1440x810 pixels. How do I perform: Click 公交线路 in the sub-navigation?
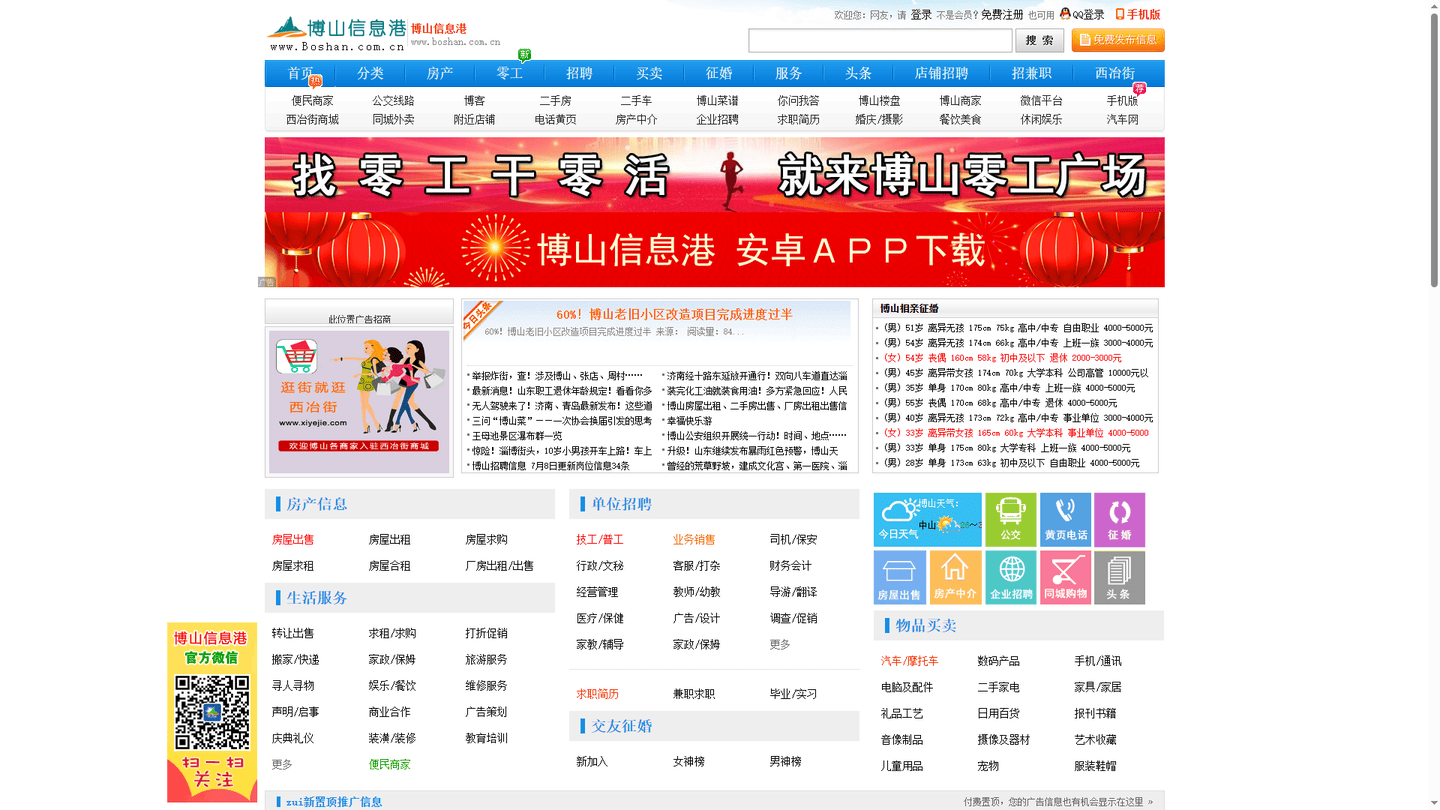click(x=393, y=101)
